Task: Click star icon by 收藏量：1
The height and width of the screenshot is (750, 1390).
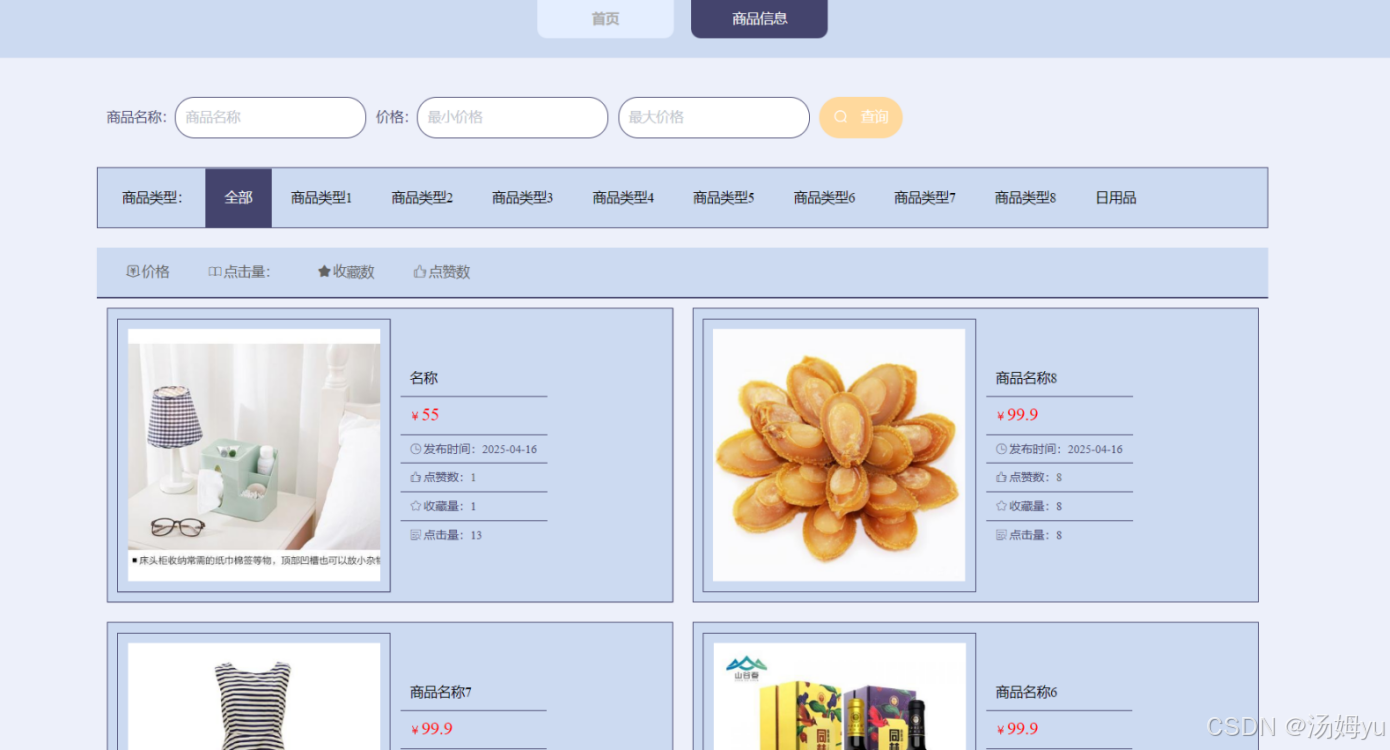Action: [416, 506]
